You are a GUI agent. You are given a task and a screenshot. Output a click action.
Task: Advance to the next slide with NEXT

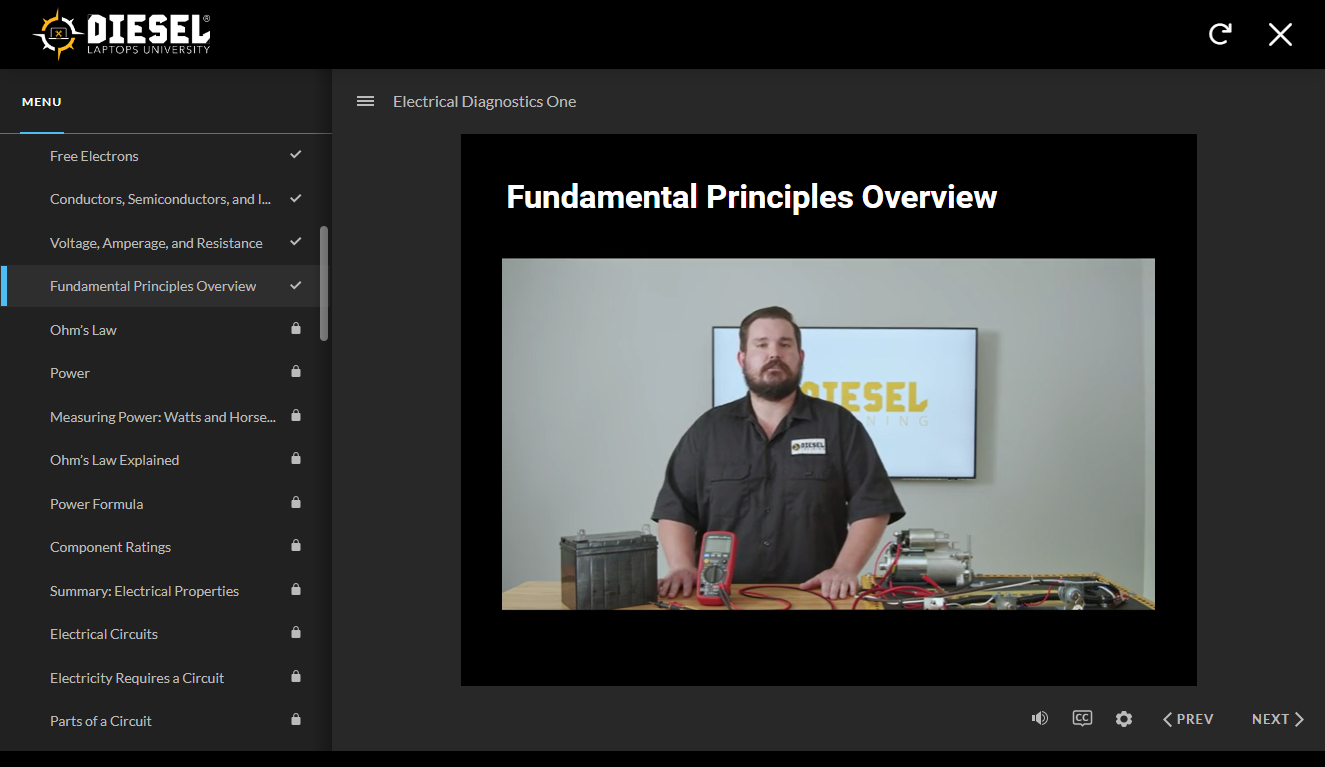pyautogui.click(x=1278, y=719)
